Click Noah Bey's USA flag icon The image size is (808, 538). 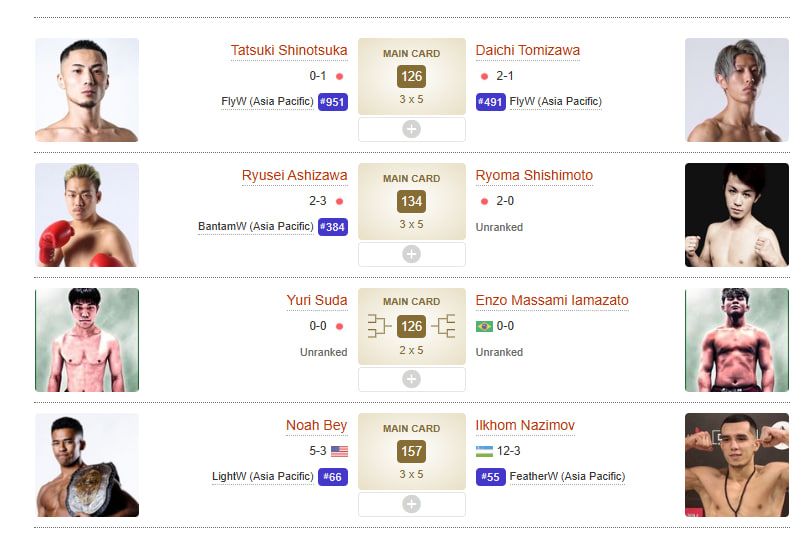pos(339,451)
